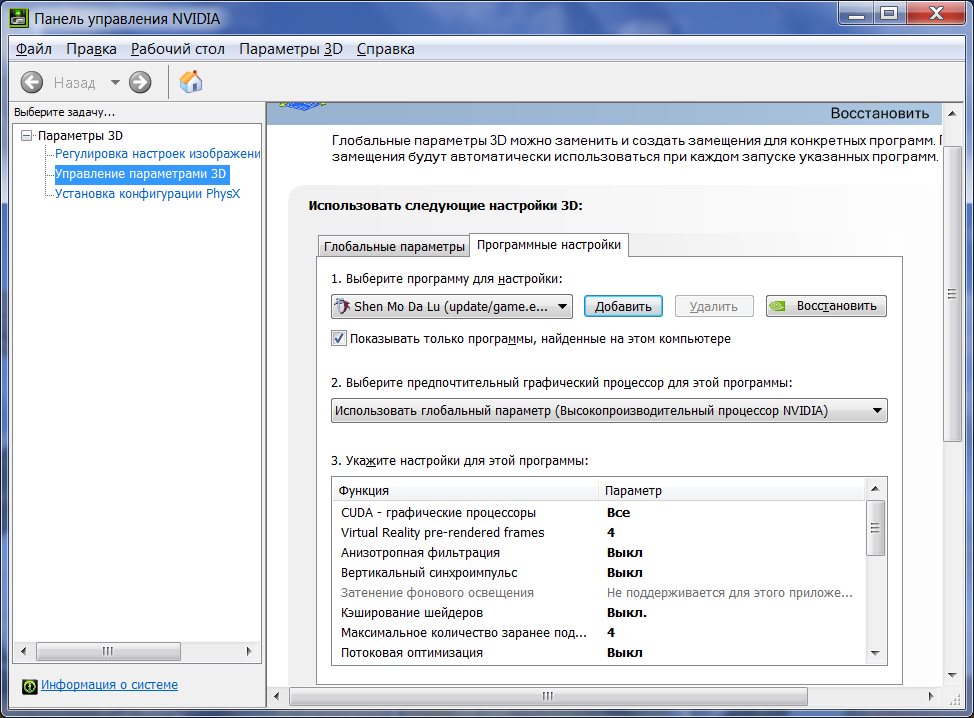Click the system information icon at bottom left

(29, 685)
